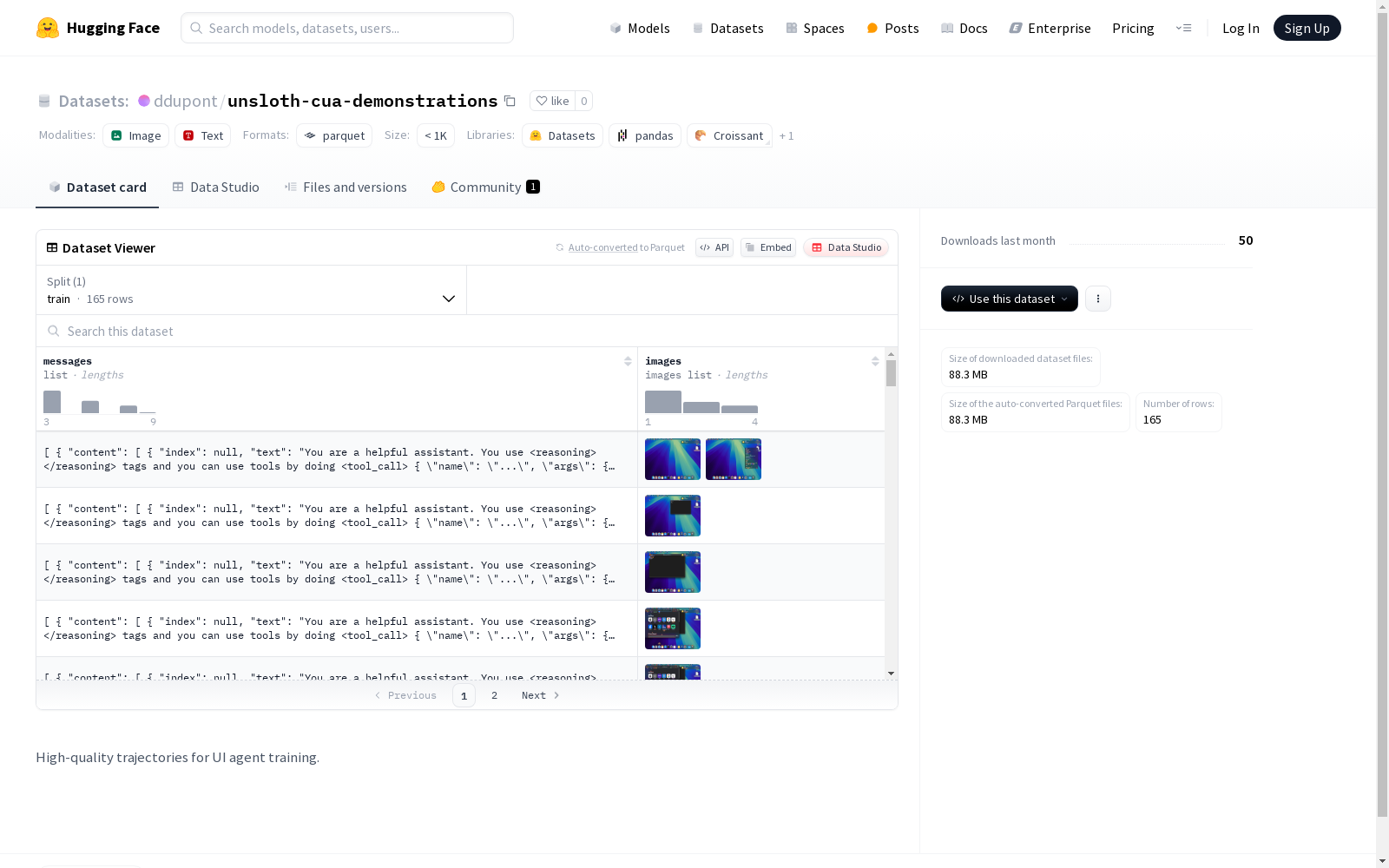Click the first messages row cell

coord(337,459)
